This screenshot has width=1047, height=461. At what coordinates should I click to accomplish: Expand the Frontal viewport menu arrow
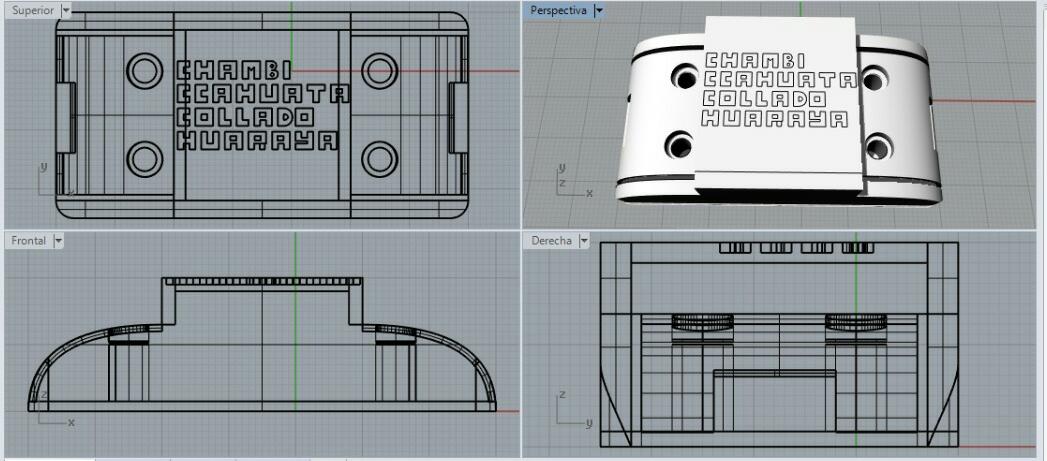tap(58, 241)
